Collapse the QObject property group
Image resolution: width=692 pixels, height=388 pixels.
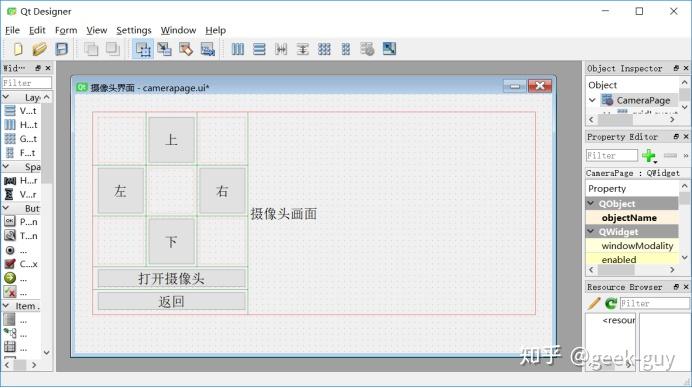tap(591, 203)
